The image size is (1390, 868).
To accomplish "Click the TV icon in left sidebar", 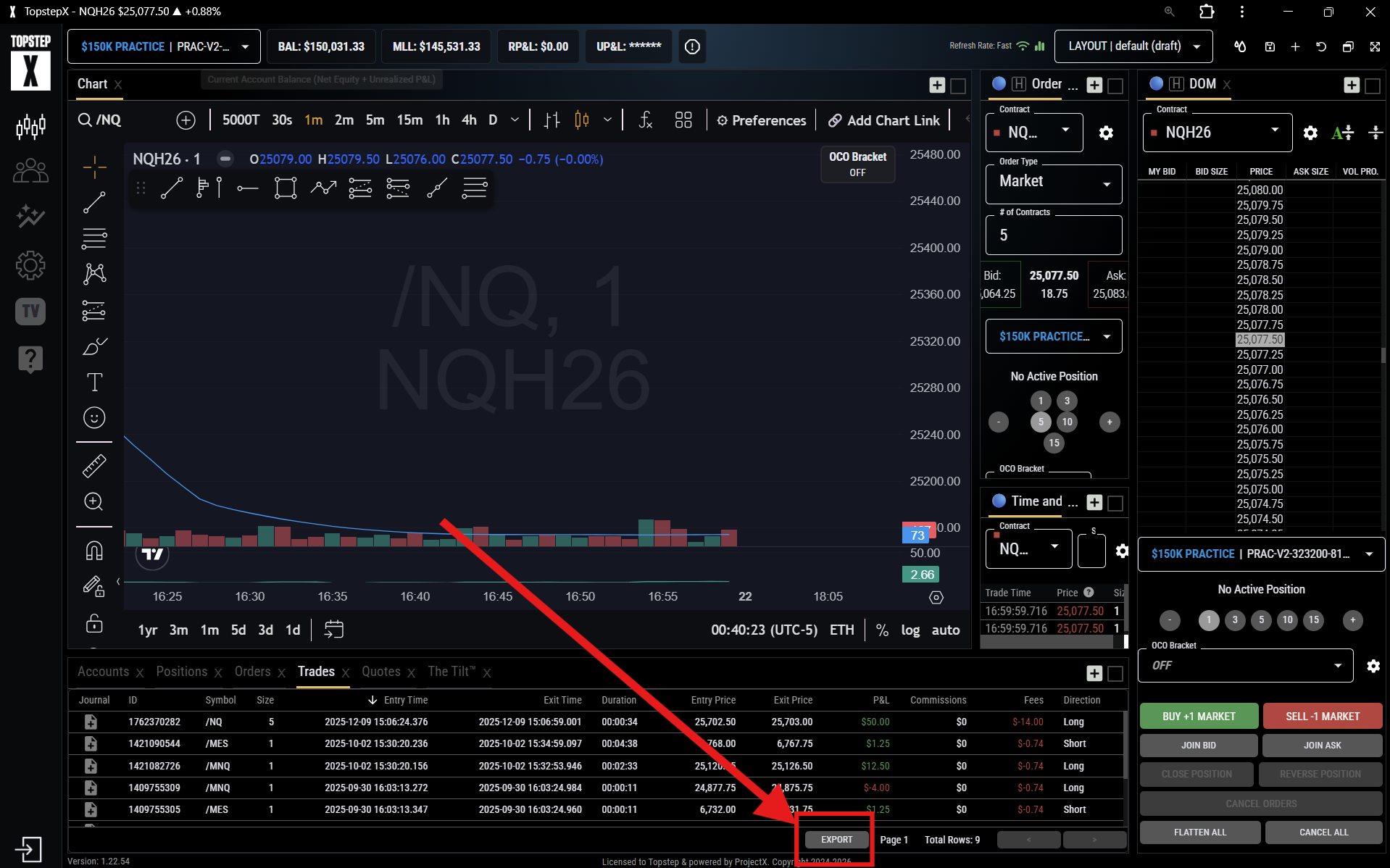I will (x=30, y=311).
